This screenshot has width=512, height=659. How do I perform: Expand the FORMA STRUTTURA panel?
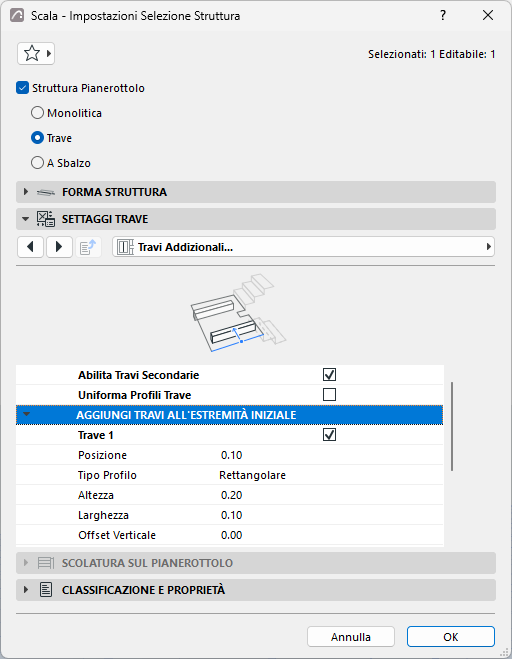(26, 192)
